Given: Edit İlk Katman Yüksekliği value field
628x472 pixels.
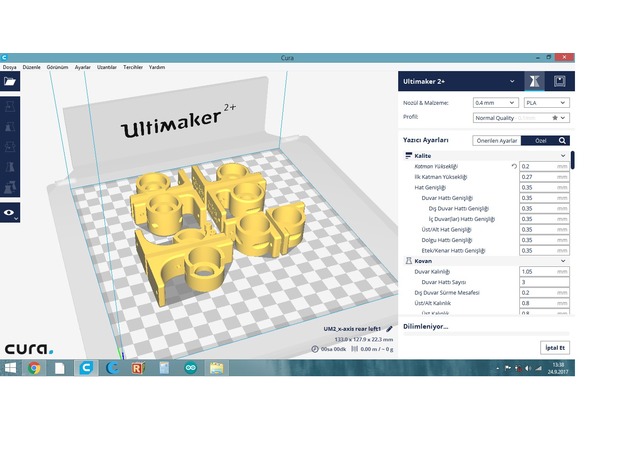Looking at the screenshot, I should pos(544,177).
